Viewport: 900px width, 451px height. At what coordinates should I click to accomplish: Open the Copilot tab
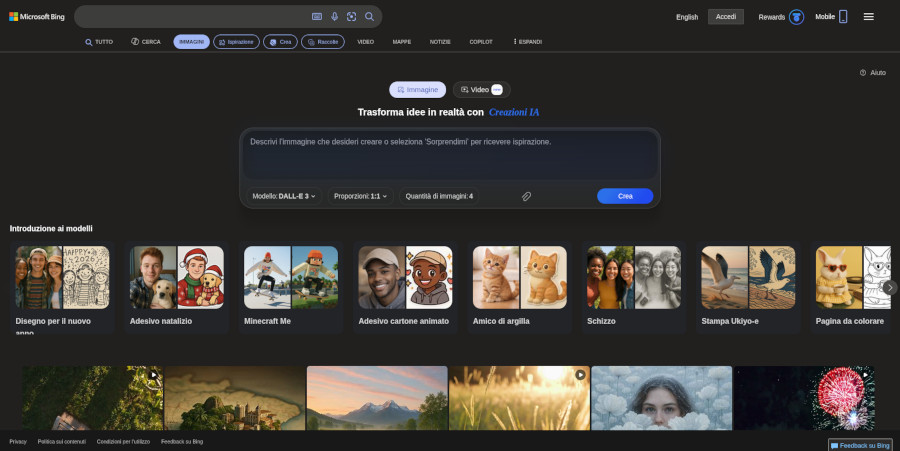[481, 42]
